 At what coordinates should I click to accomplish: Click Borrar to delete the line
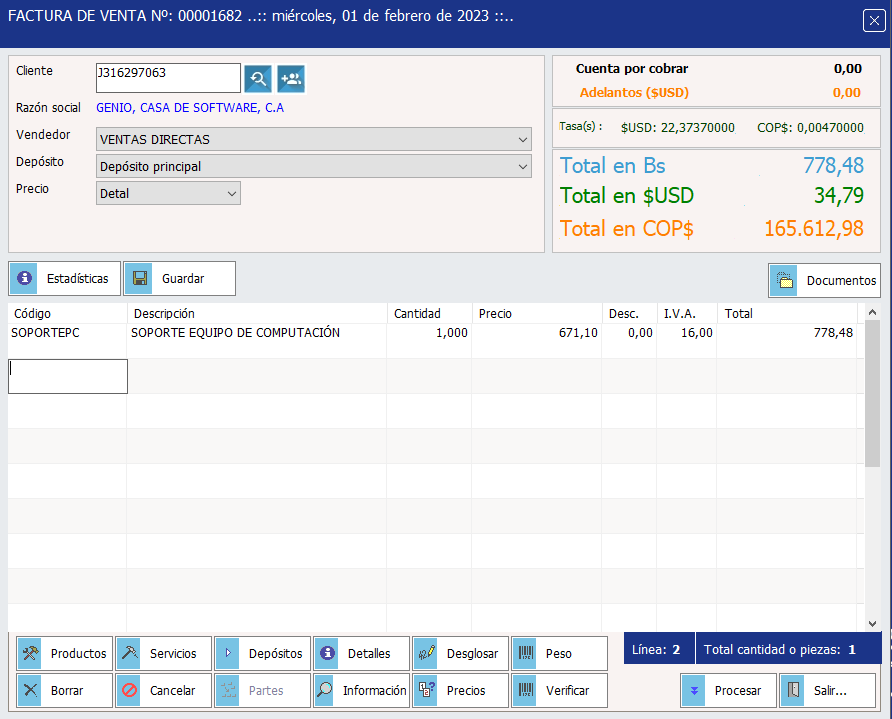pyautogui.click(x=64, y=690)
